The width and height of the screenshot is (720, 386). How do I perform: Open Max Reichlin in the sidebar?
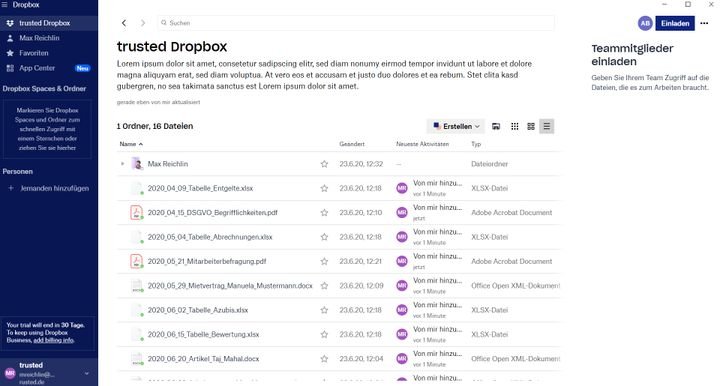coord(49,38)
